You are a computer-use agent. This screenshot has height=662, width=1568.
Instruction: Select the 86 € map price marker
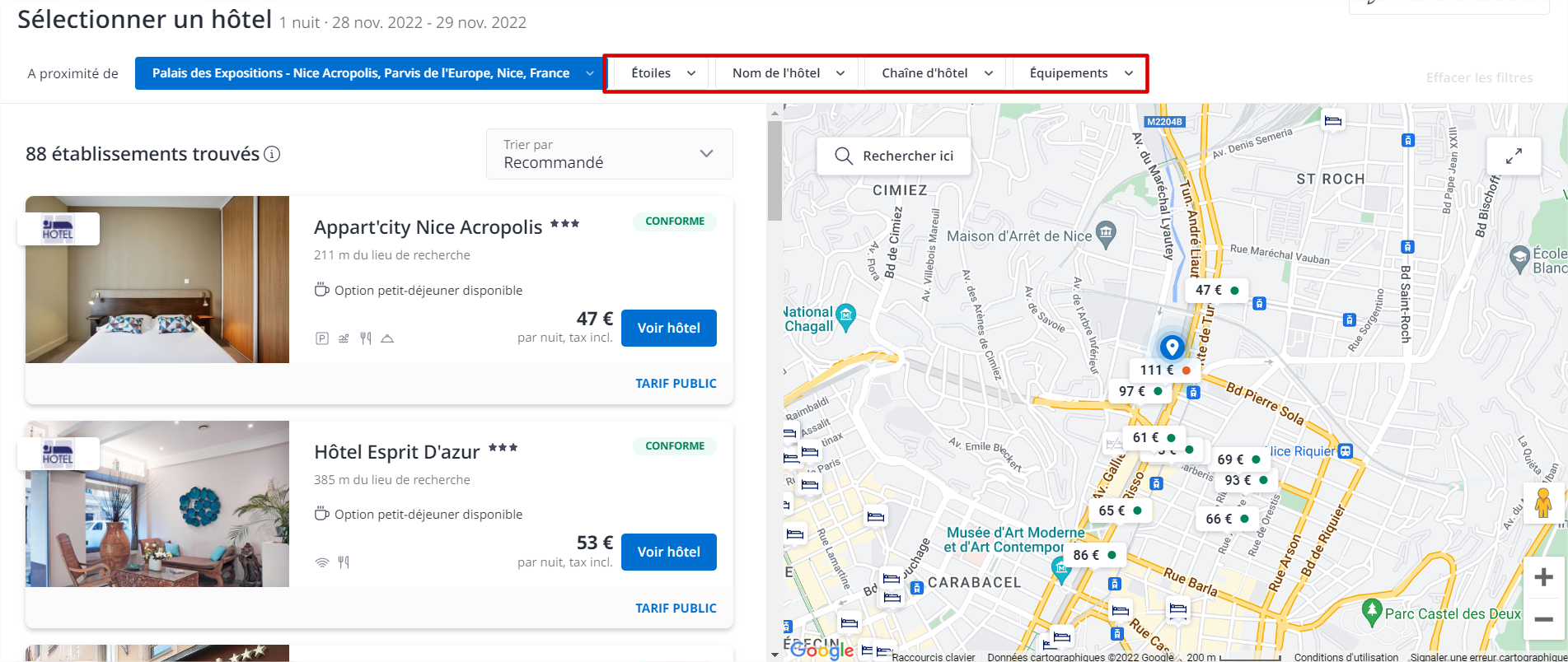click(1094, 556)
